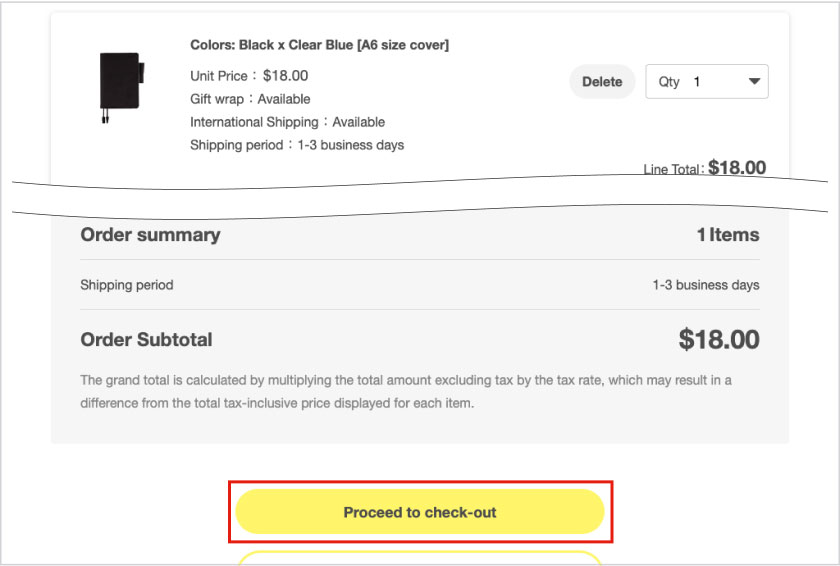840x566 pixels.
Task: Open the Black x Clear Blue product title
Action: pos(319,45)
